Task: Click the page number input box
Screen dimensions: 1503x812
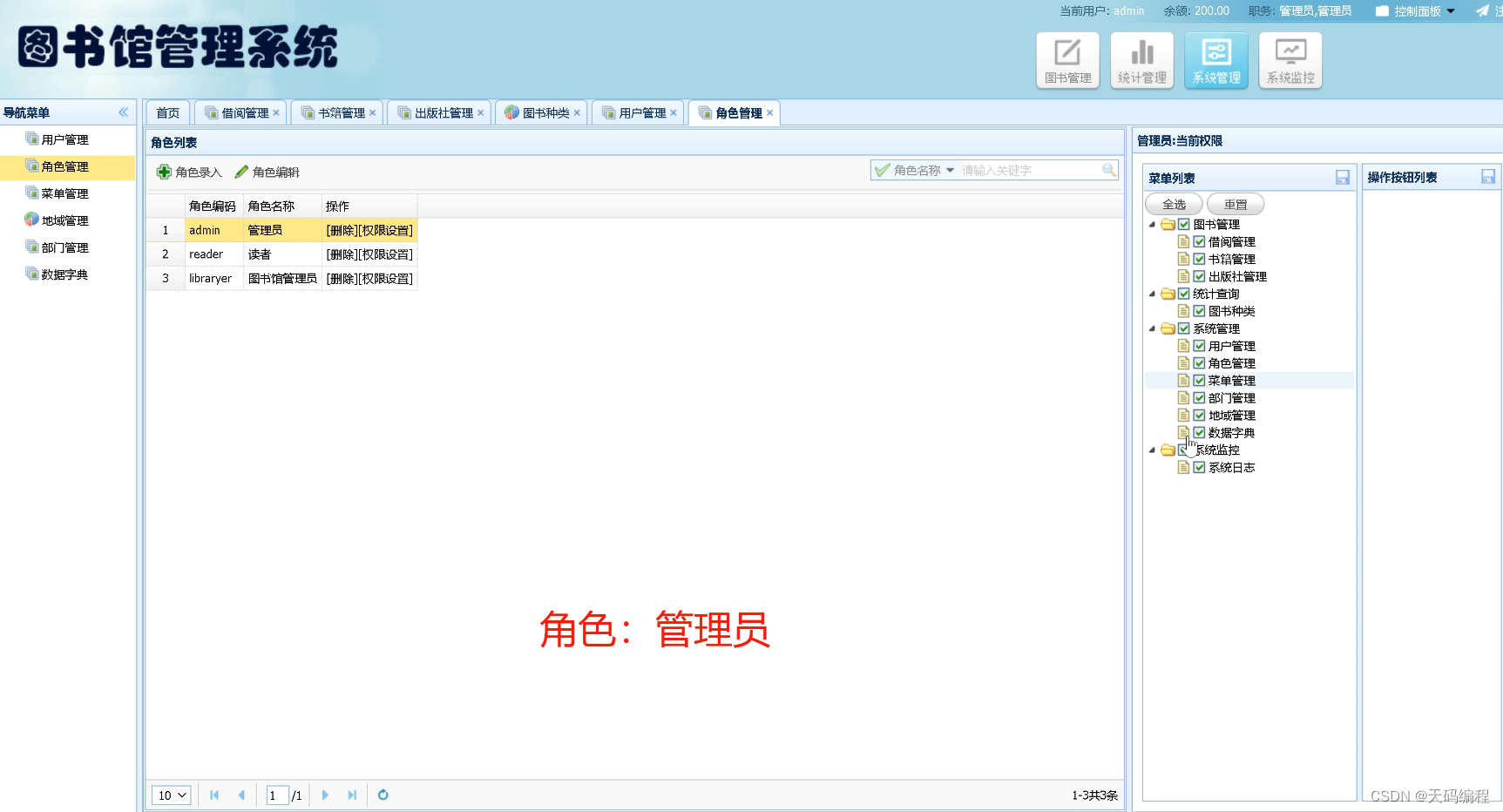Action: (x=277, y=795)
